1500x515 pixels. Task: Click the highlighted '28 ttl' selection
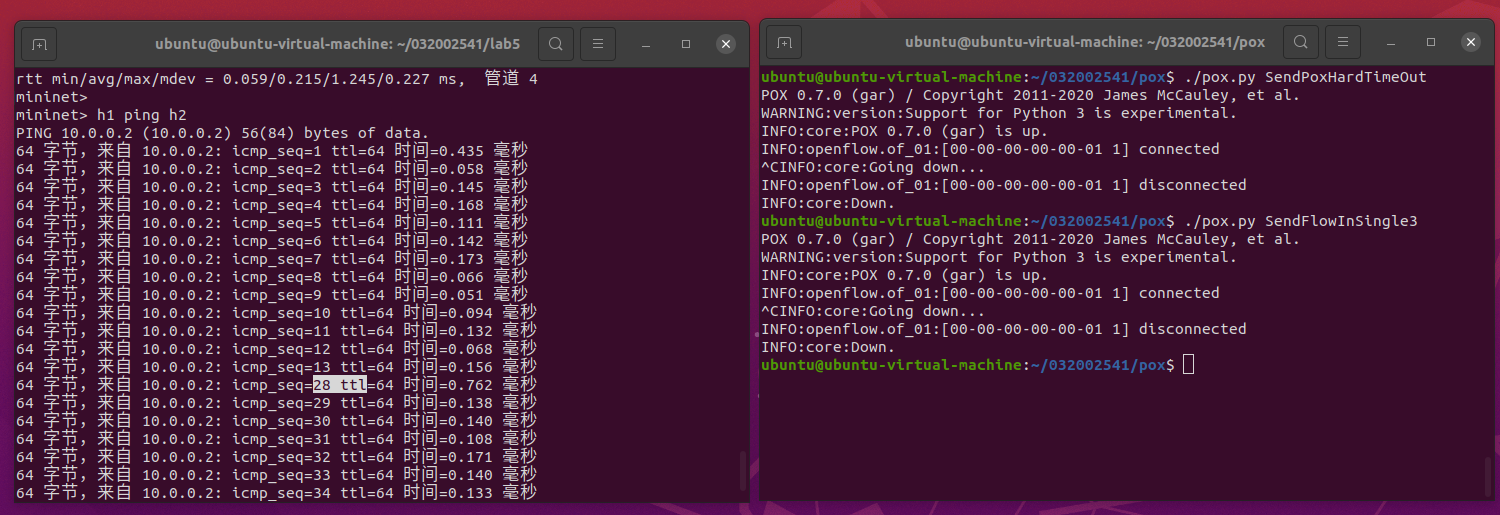(x=340, y=385)
